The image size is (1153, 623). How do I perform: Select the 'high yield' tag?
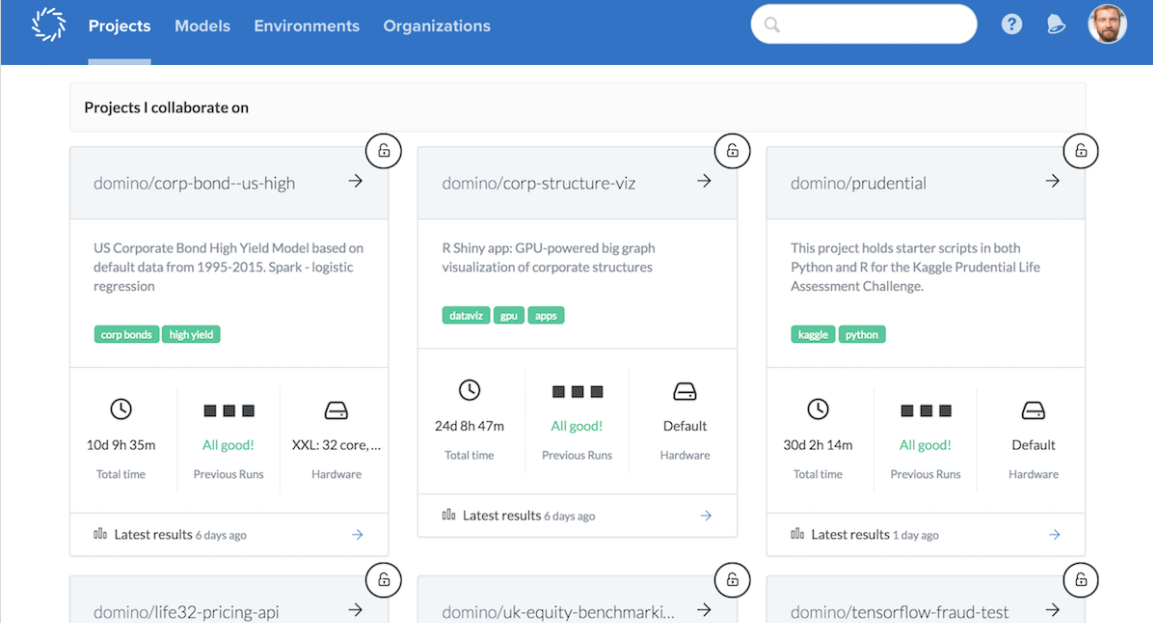191,335
